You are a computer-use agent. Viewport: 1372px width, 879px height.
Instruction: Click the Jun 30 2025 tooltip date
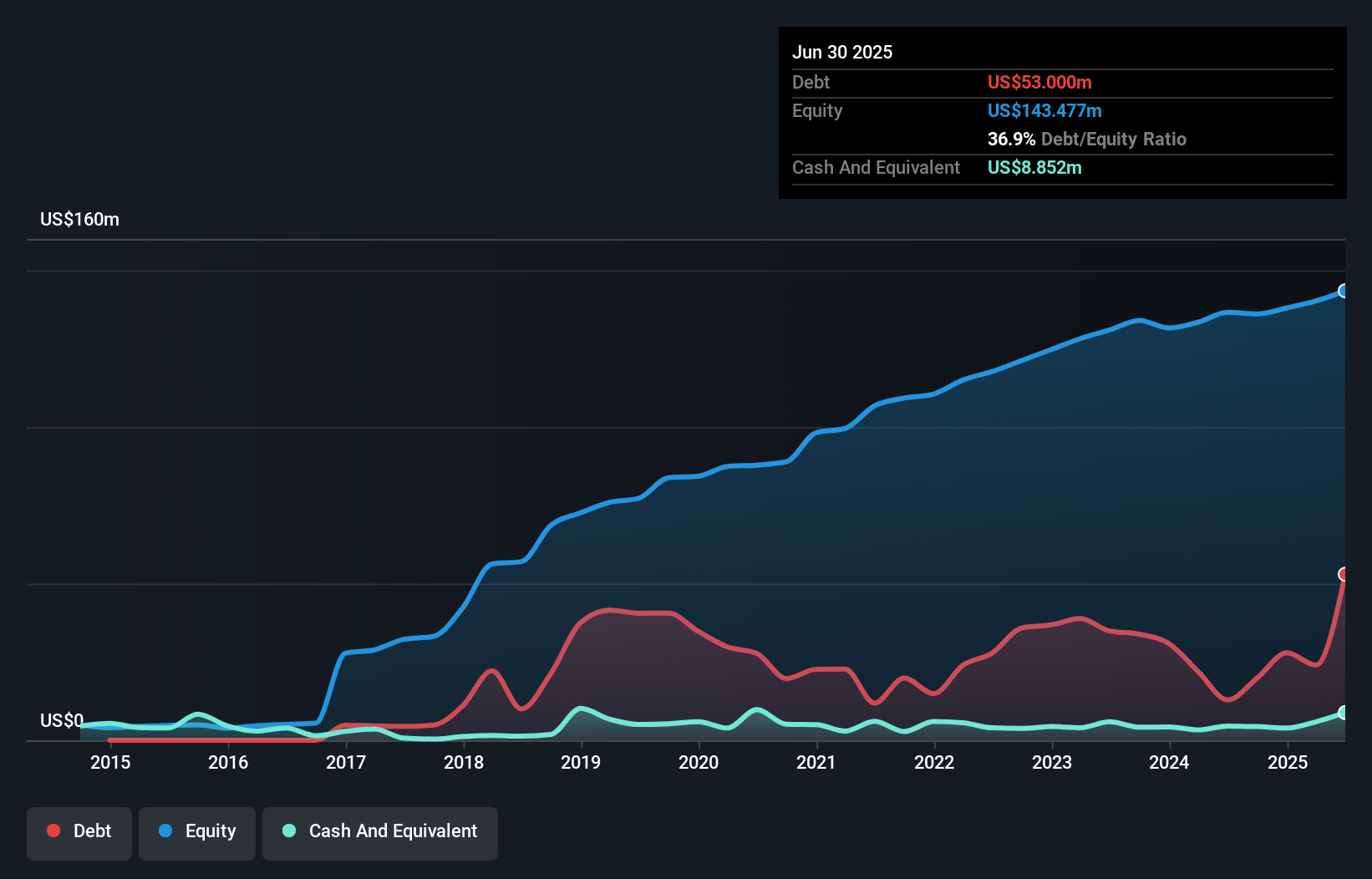tap(842, 52)
